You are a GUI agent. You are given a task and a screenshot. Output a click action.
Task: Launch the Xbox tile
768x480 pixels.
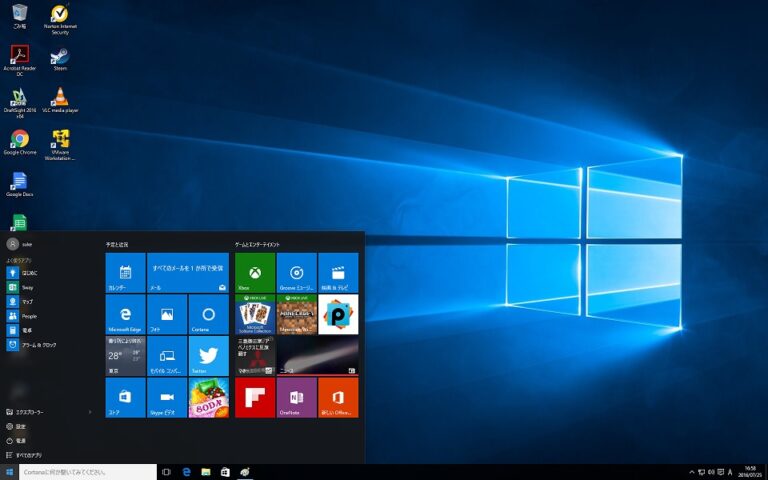click(255, 273)
